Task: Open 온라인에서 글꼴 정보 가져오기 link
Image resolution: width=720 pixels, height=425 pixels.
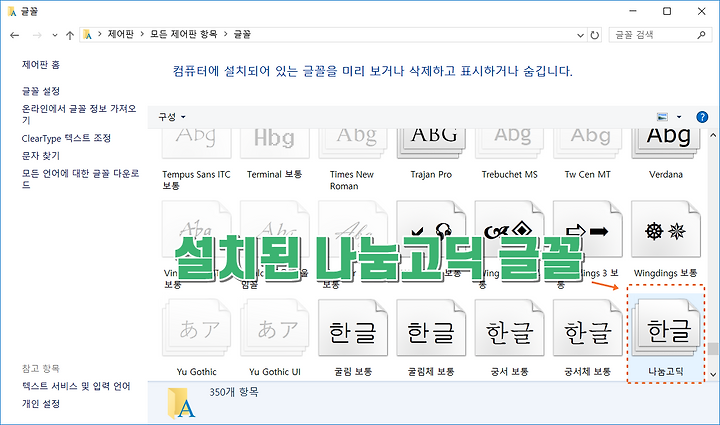Action: pos(79,114)
